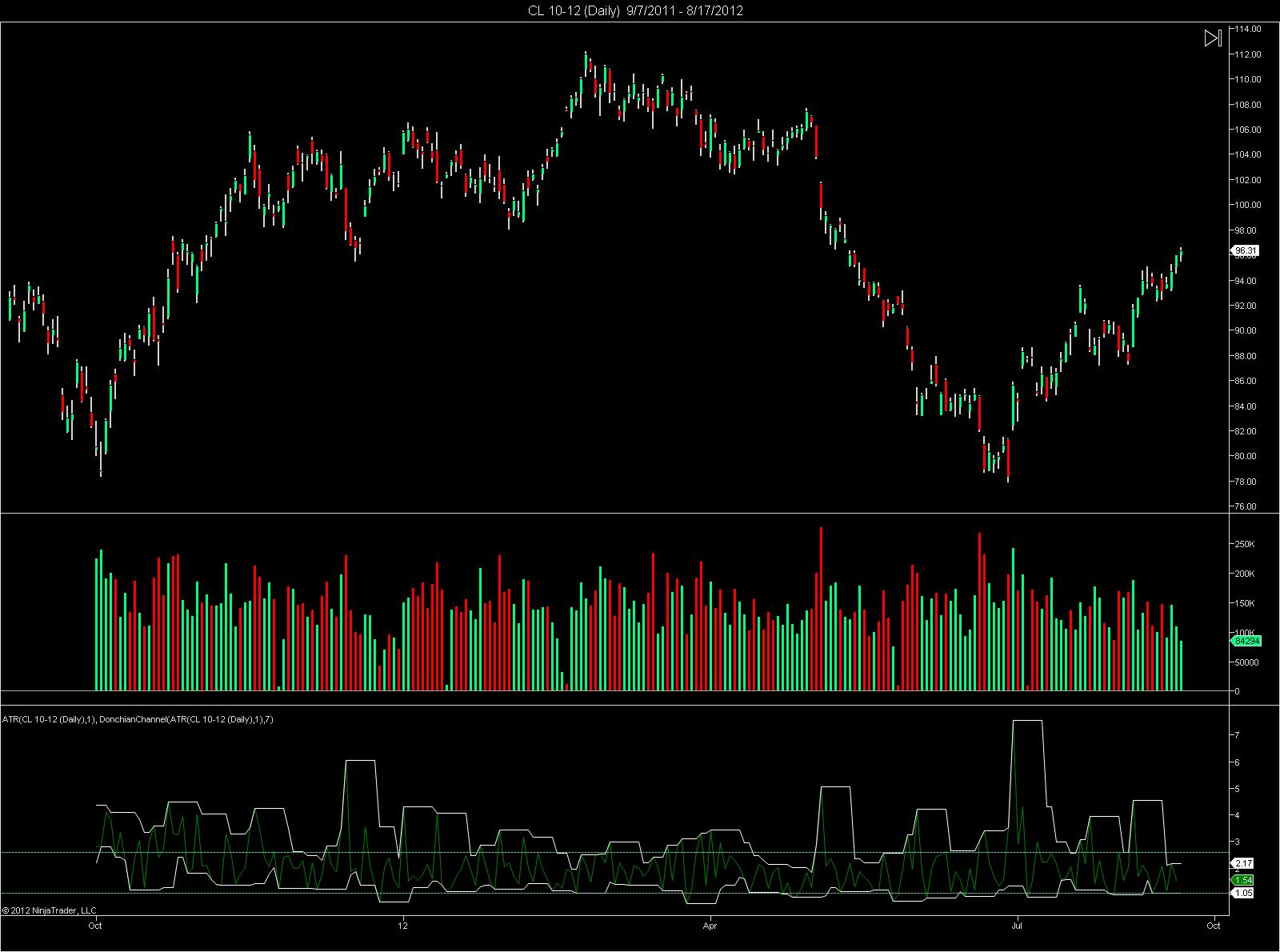Click the 96.31 current price marker
The image size is (1280, 952).
(1246, 251)
